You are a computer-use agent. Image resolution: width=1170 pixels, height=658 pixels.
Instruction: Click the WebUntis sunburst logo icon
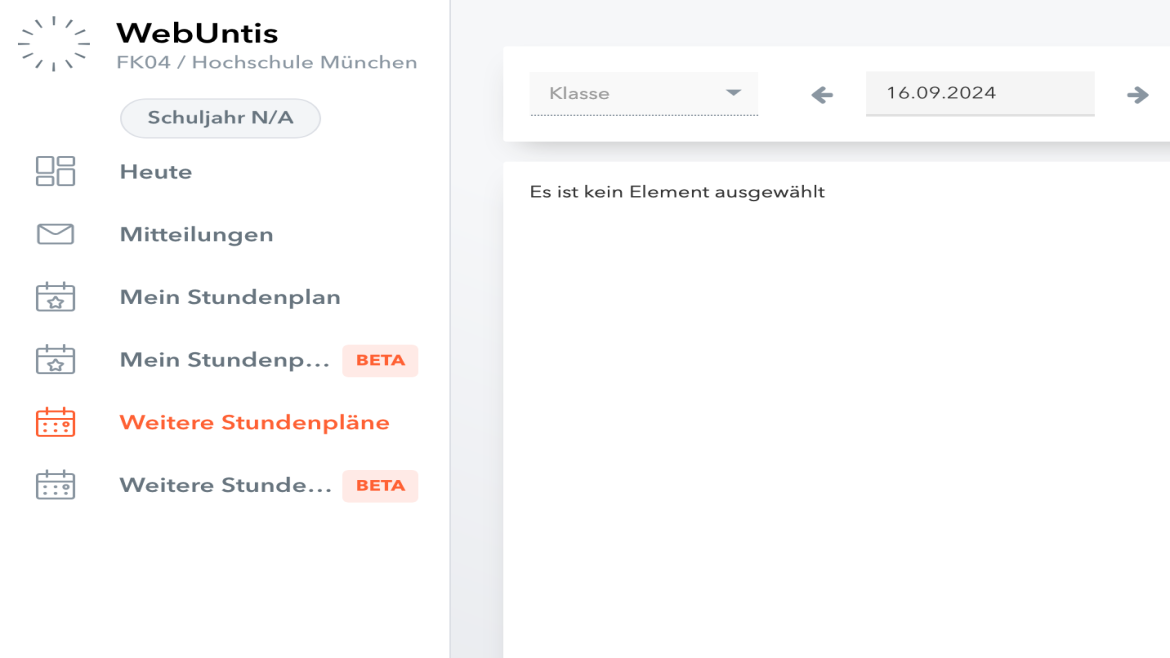[54, 44]
